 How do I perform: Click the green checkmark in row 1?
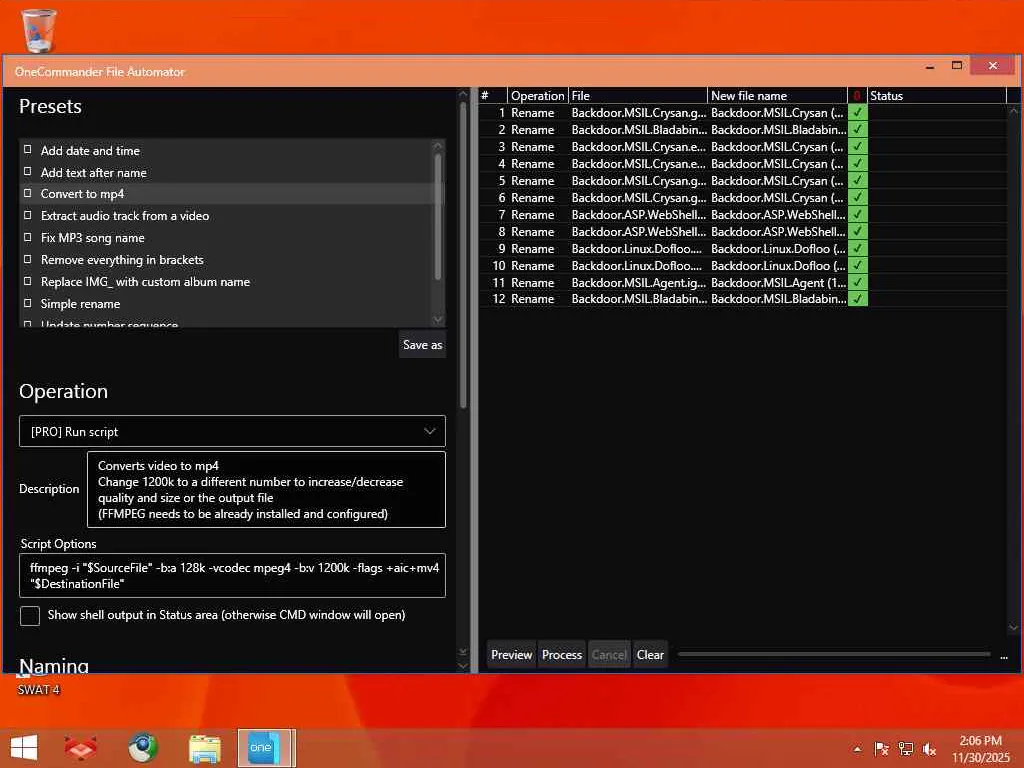(857, 112)
